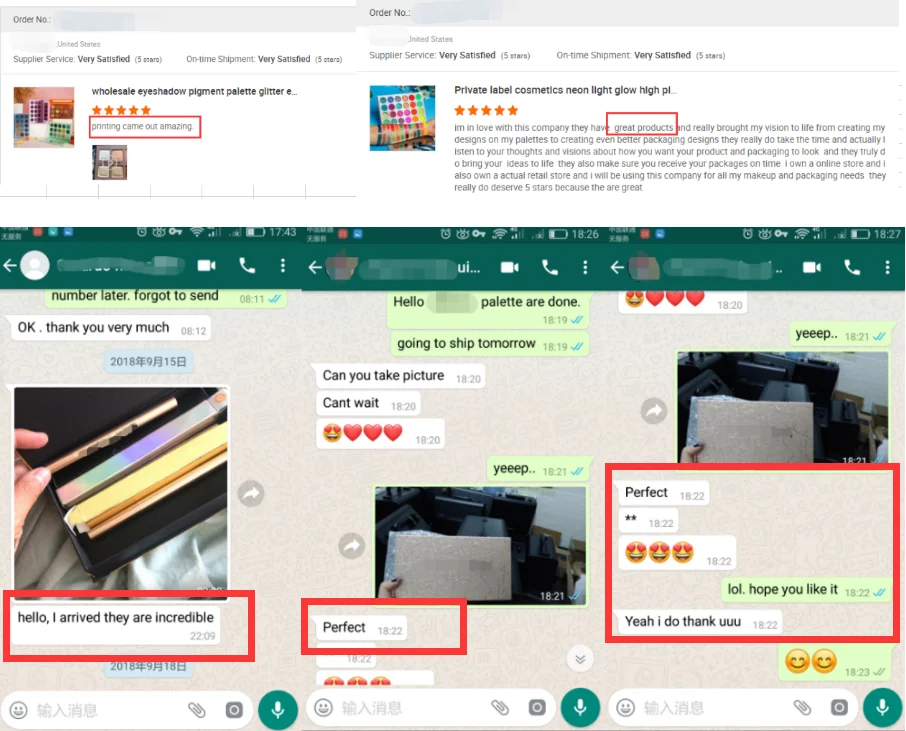Tap microphone button in the 18:26 chat
Screen dimensions: 906x731
tap(580, 707)
